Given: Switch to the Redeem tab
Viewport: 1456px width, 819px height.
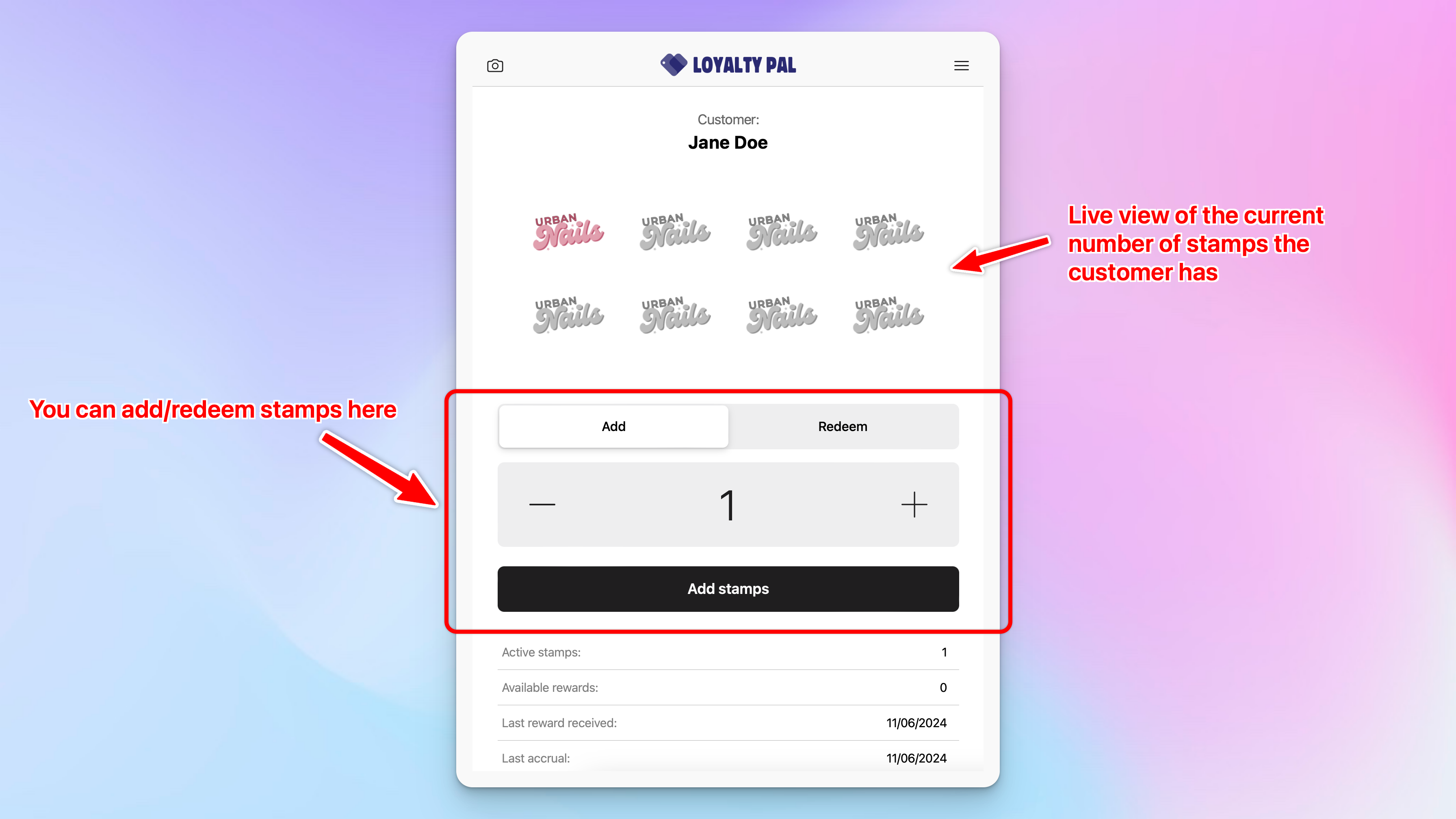Looking at the screenshot, I should [842, 426].
